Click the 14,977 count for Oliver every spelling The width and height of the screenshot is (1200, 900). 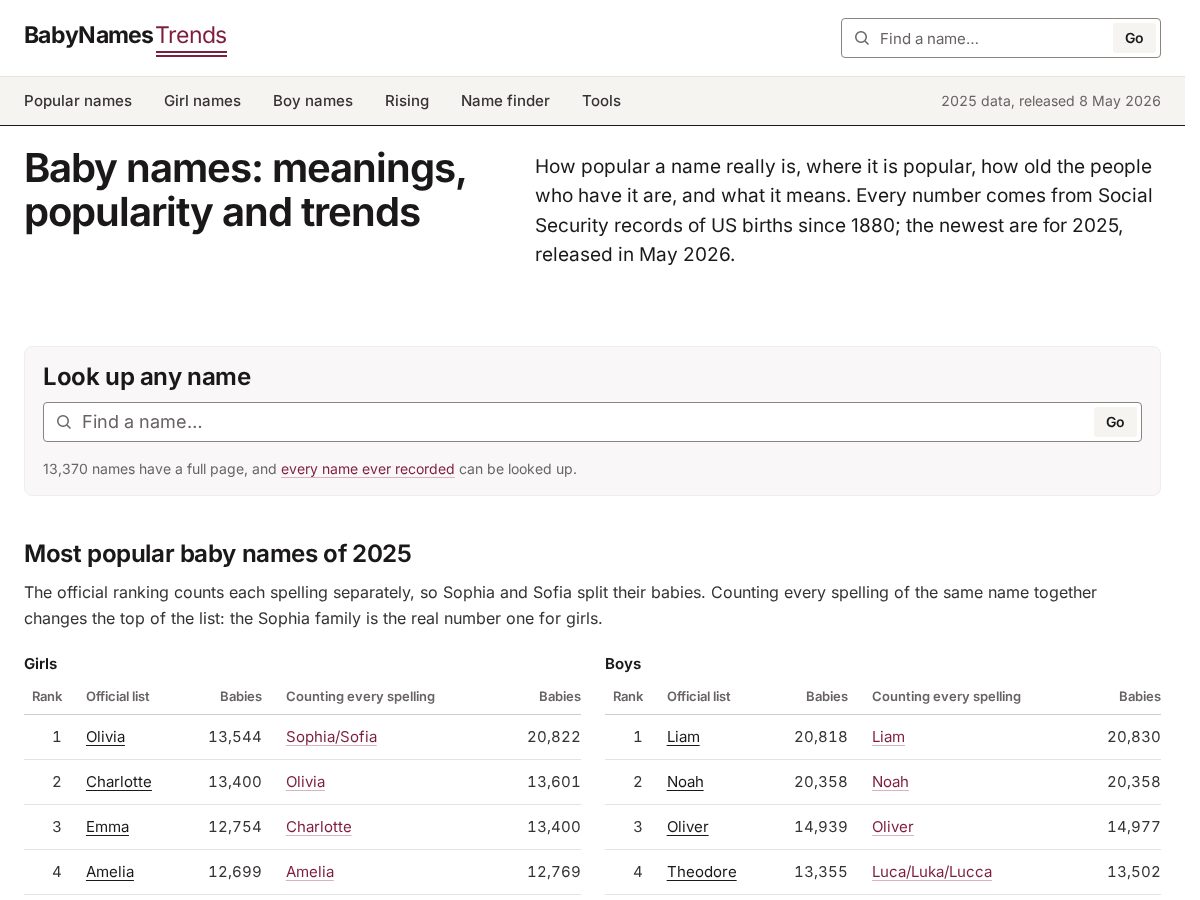[x=1134, y=827]
